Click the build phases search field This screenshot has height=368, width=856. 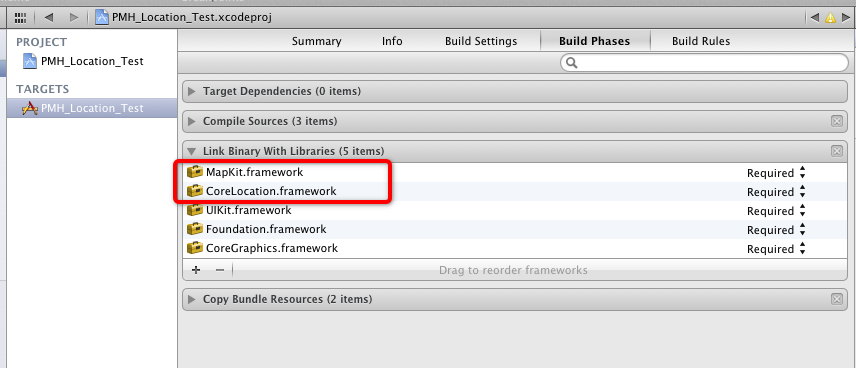click(x=704, y=63)
